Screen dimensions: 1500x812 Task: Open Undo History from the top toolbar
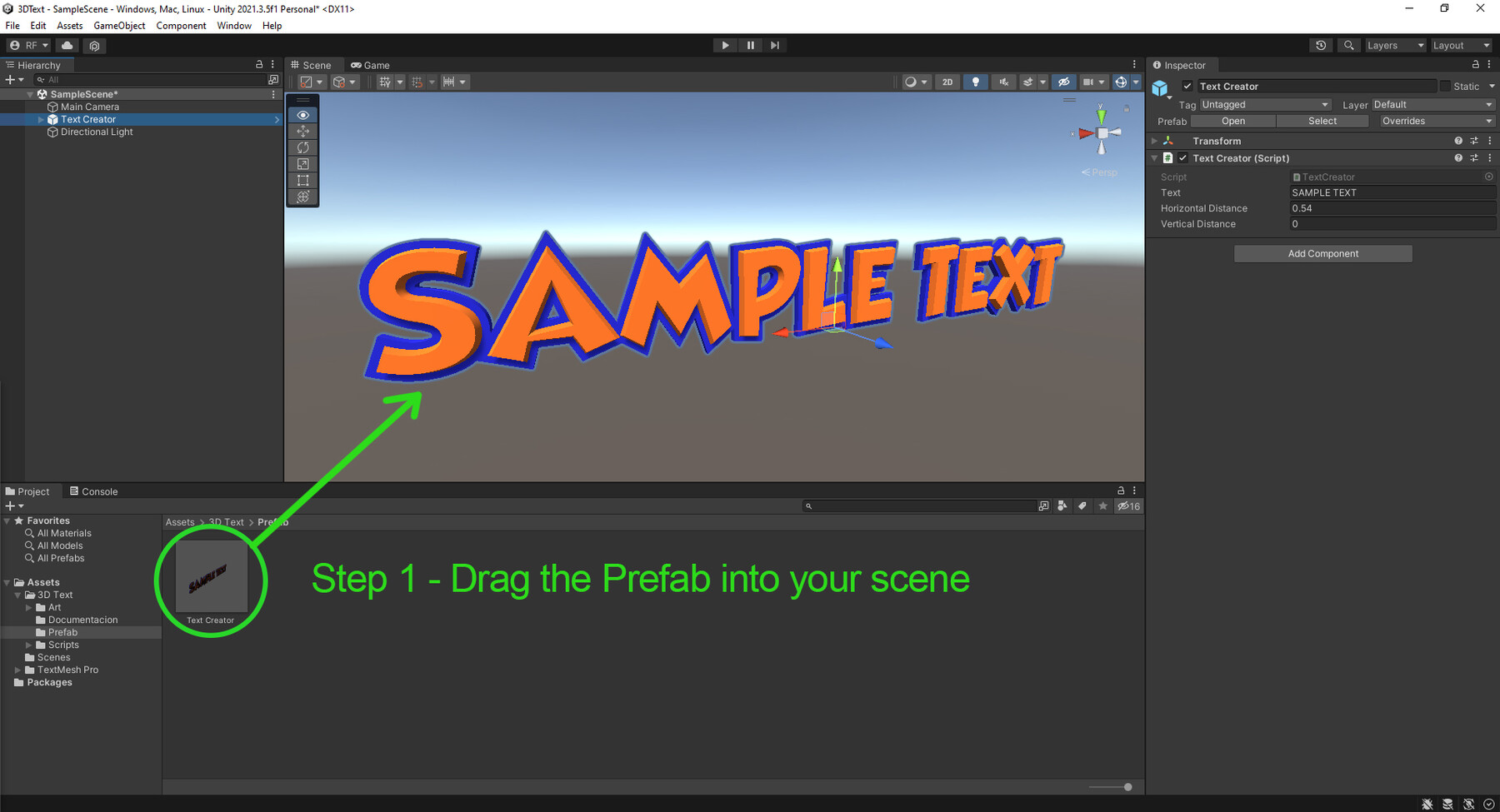pos(1321,46)
